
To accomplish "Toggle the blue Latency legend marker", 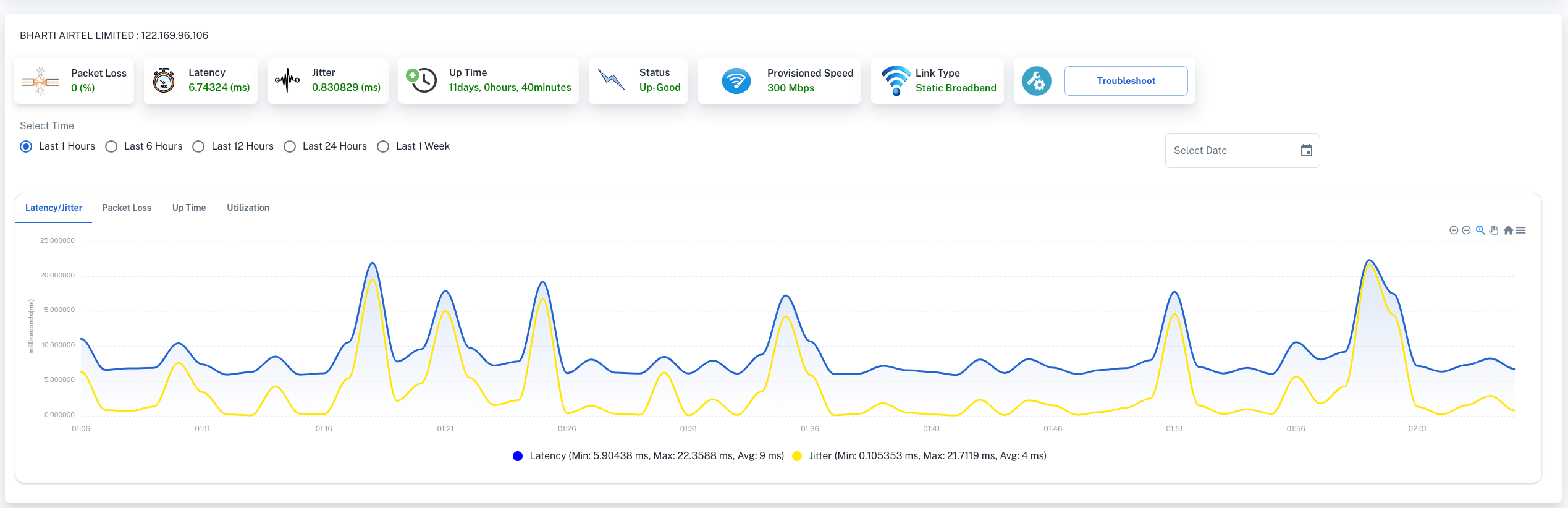I will [518, 456].
